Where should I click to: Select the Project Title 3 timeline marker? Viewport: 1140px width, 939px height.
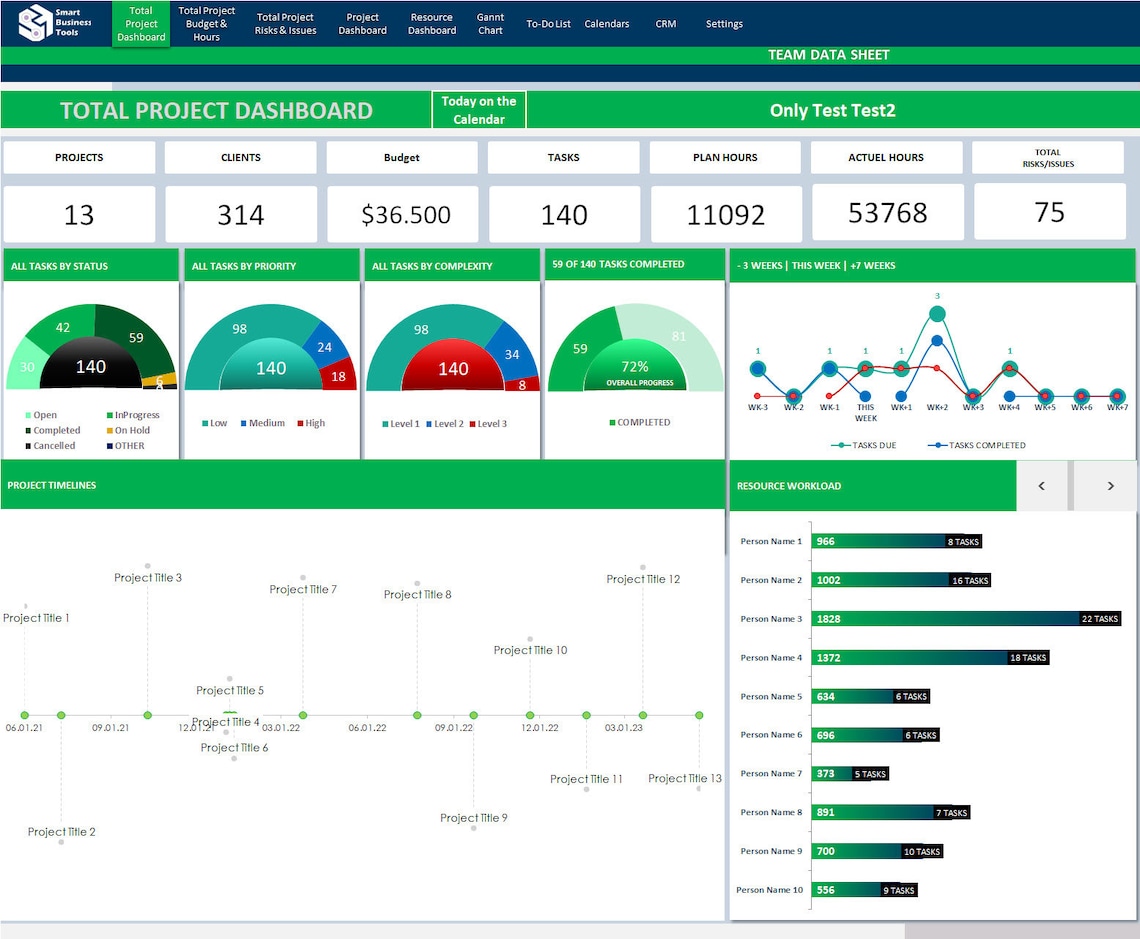[x=148, y=715]
